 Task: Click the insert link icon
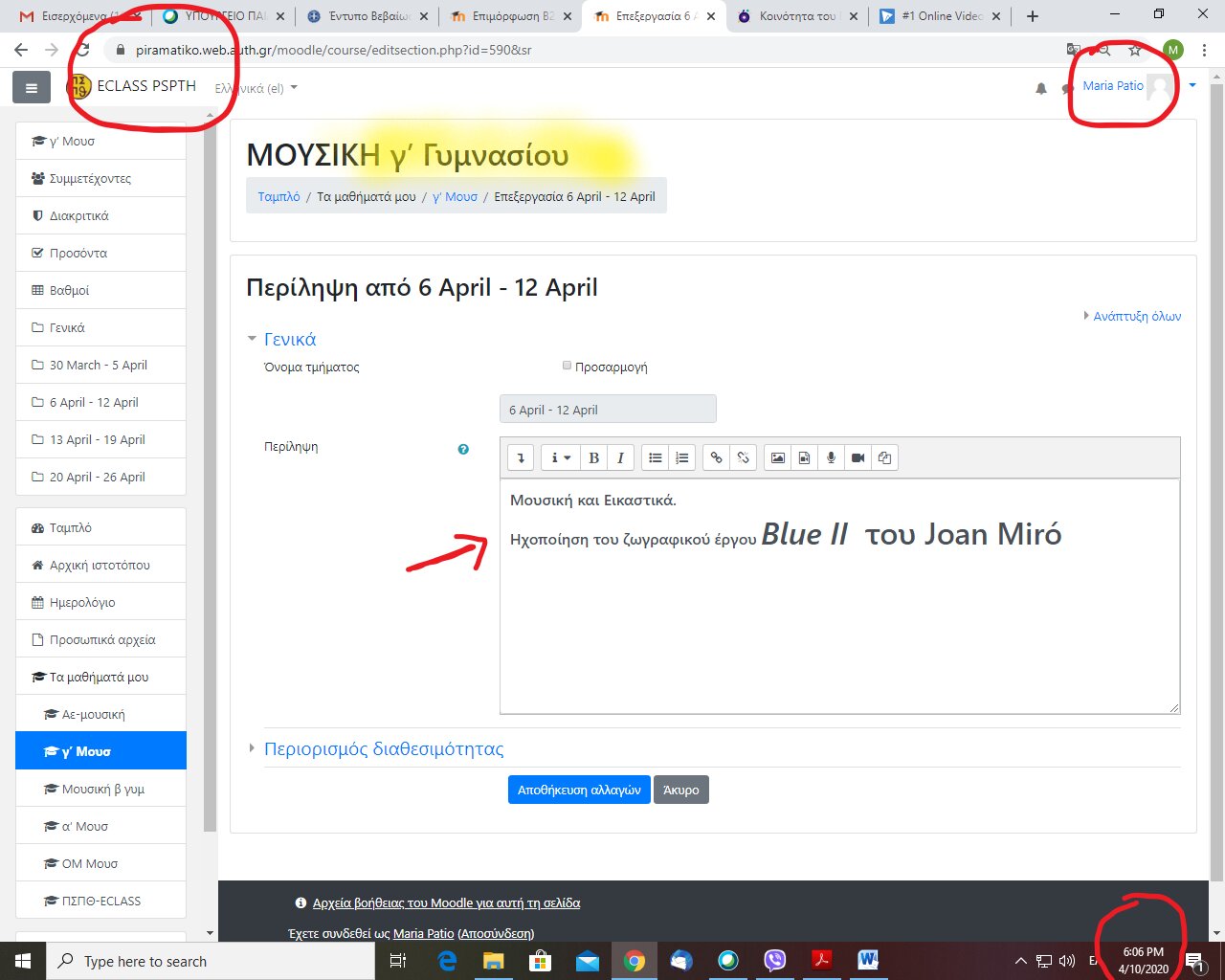pos(716,457)
